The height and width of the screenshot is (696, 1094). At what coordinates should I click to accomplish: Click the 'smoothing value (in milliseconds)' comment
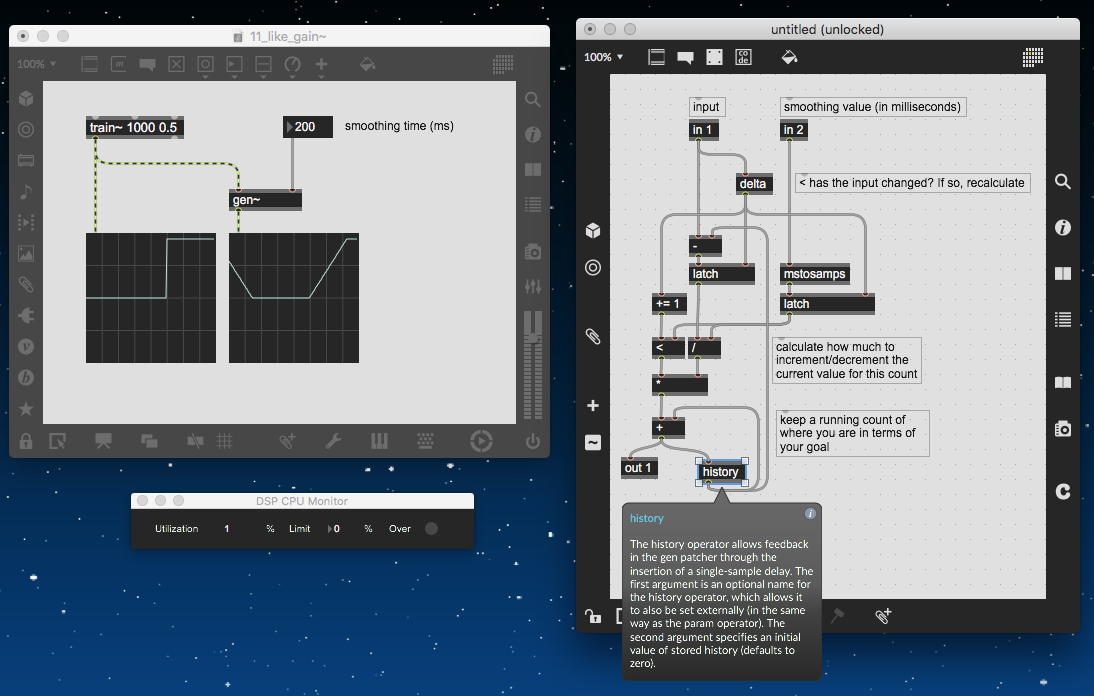coord(872,107)
